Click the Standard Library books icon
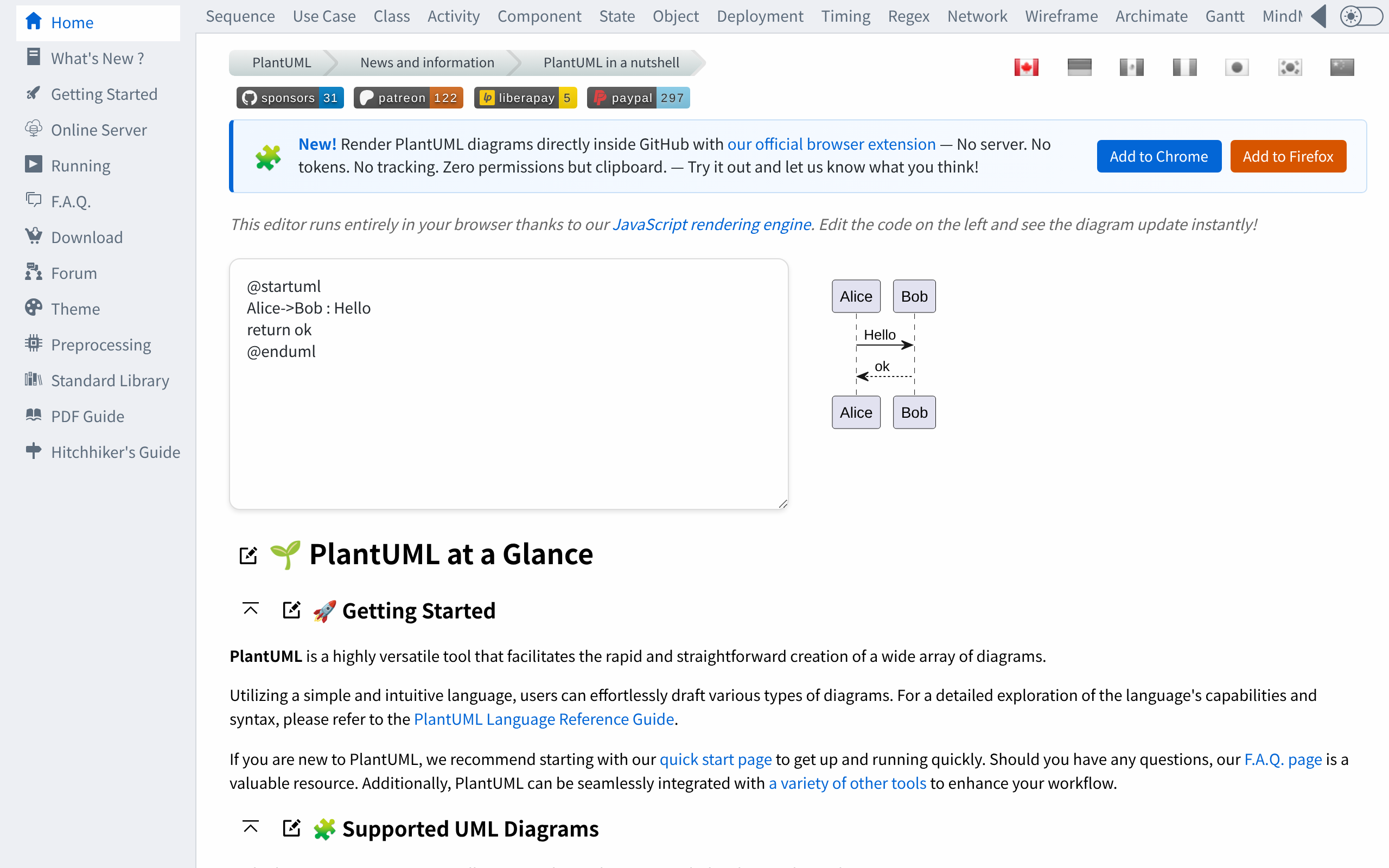Viewport: 1389px width, 868px height. tap(33, 379)
